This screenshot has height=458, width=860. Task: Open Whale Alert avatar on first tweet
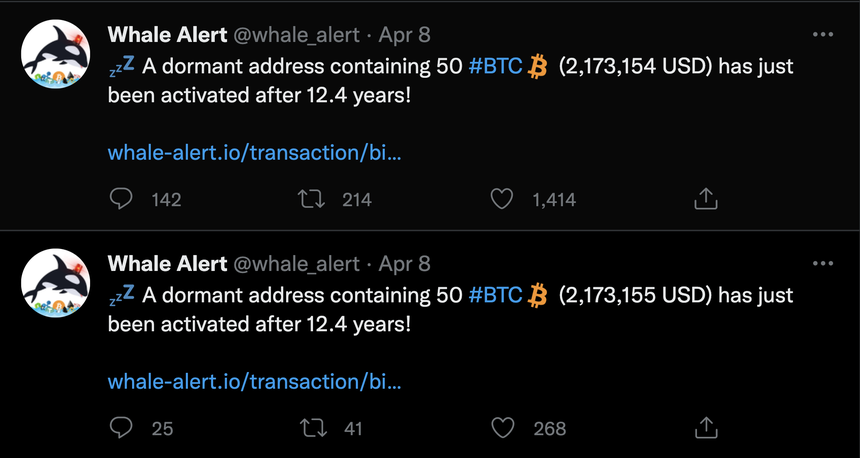pos(55,54)
